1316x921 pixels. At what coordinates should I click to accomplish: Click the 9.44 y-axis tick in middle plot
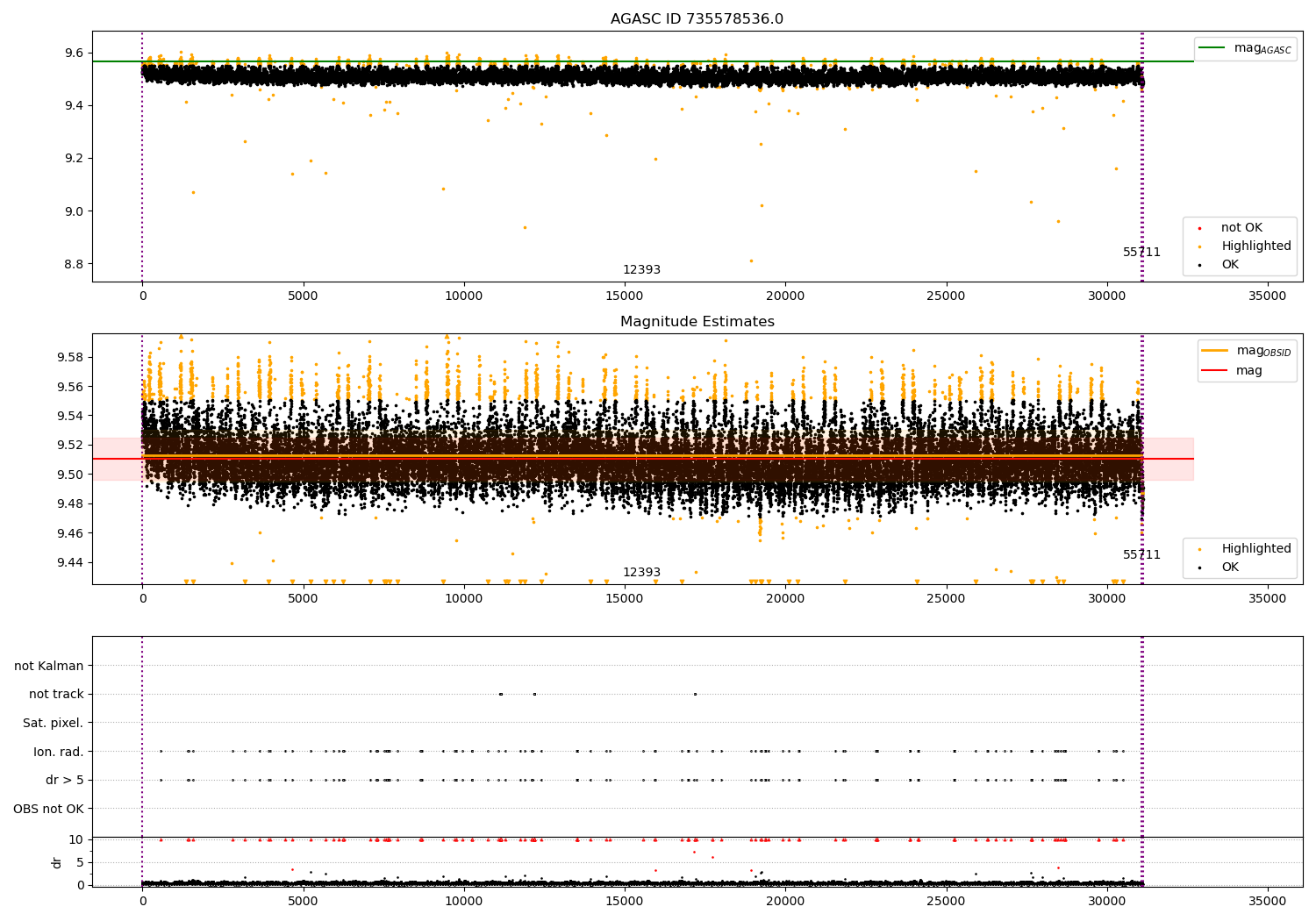point(70,562)
